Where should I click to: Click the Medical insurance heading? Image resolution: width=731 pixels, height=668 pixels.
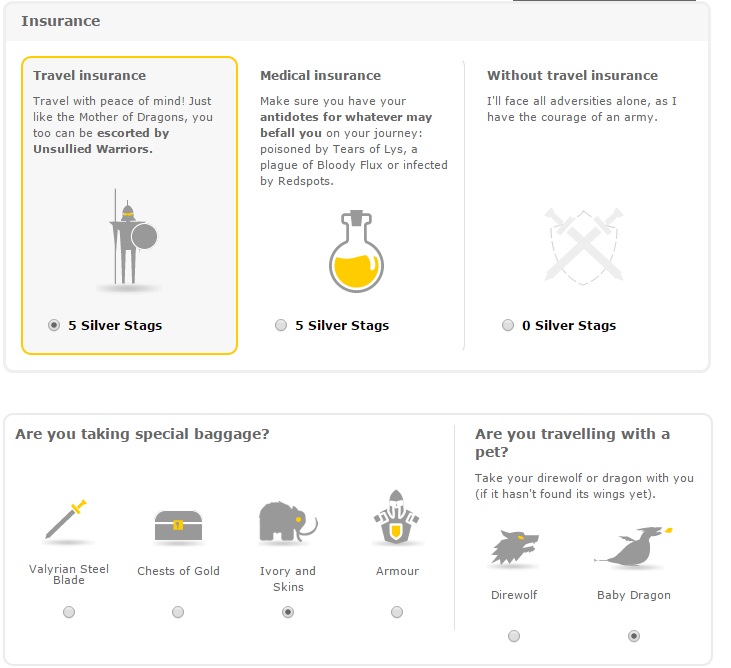(320, 76)
